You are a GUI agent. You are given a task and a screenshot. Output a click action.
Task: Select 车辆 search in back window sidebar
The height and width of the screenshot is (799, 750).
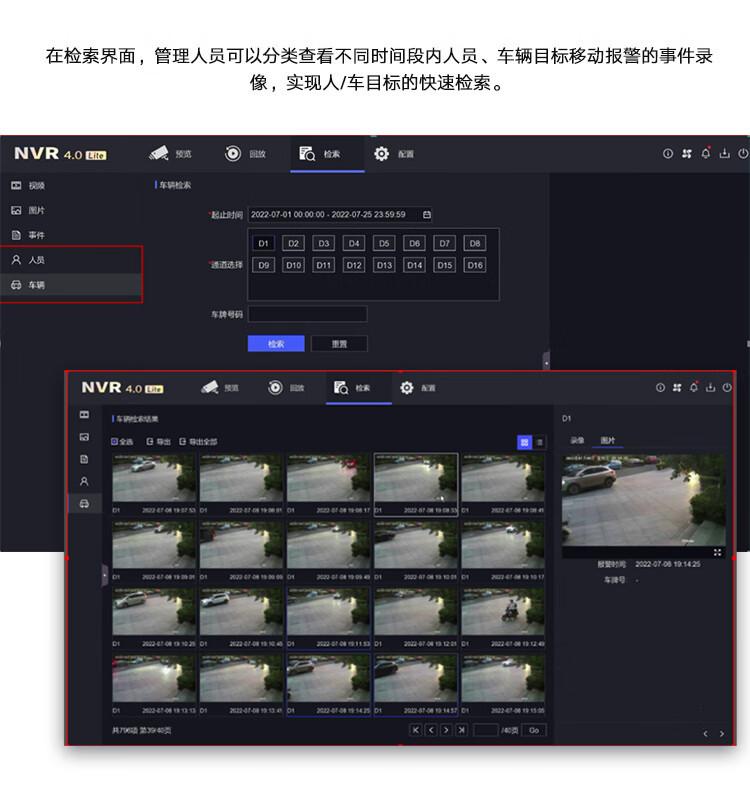(x=70, y=284)
